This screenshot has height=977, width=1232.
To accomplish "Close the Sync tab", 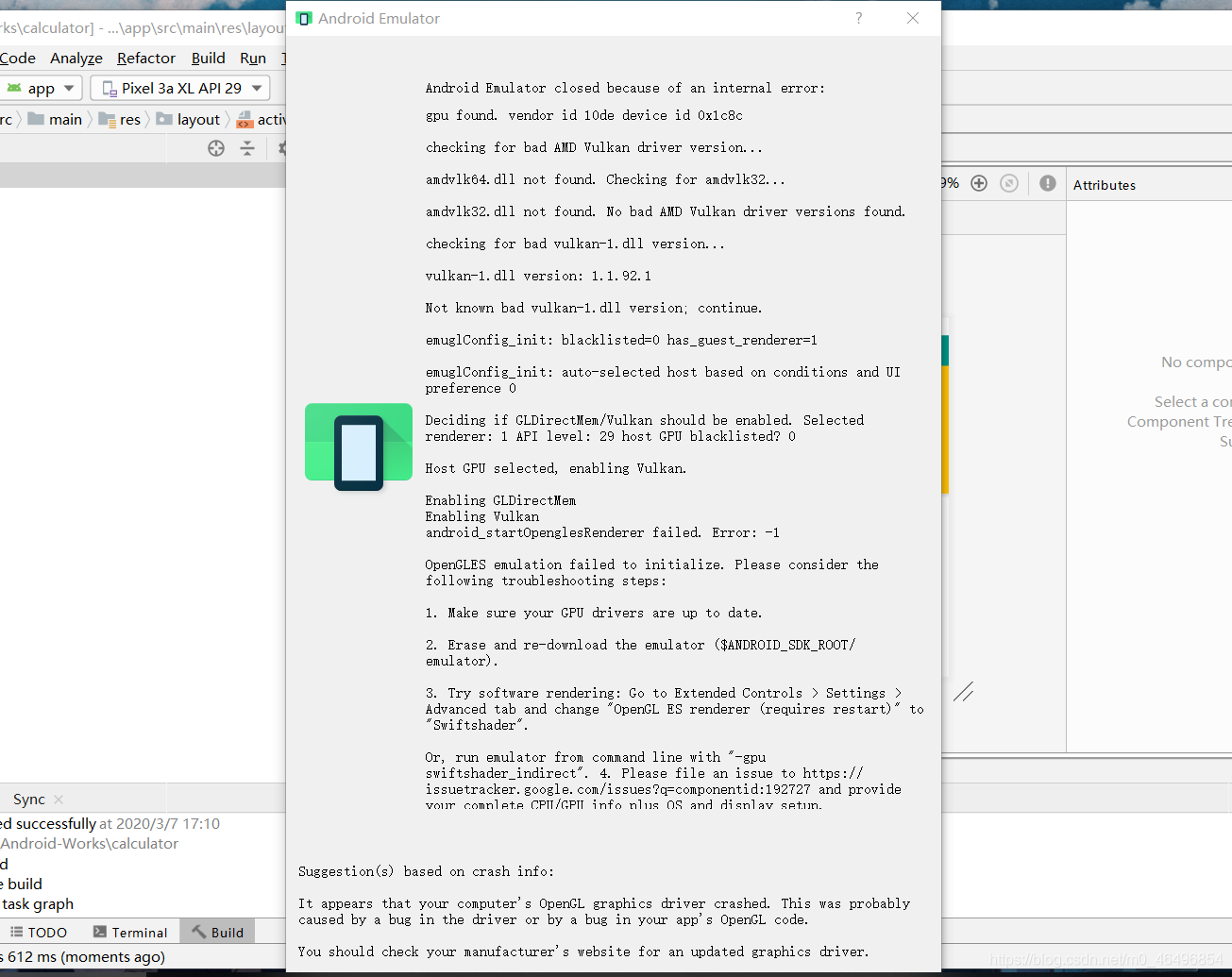I will 59,800.
